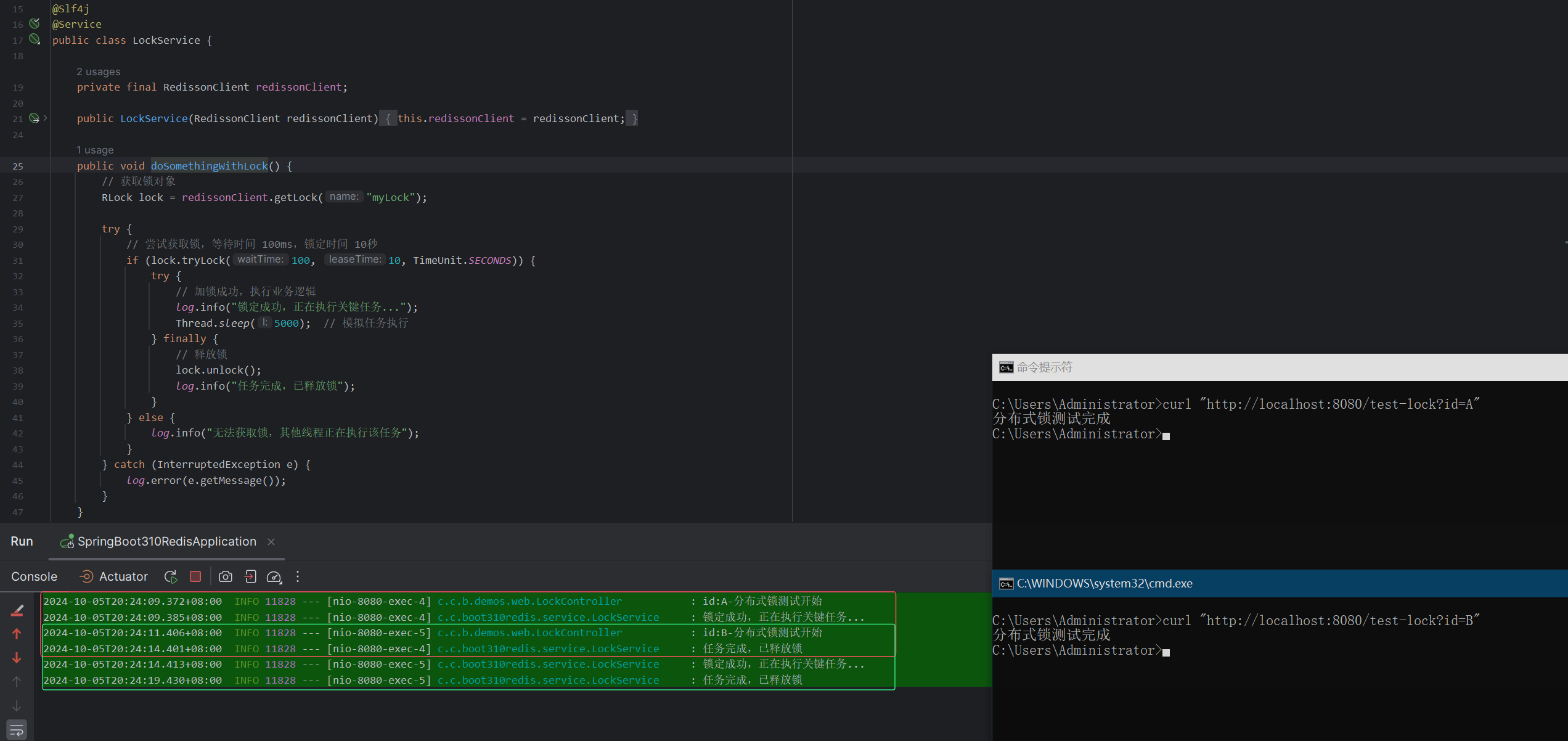Image resolution: width=1568 pixels, height=741 pixels.
Task: Click the curl test-lock?id=B command text
Action: [x=1321, y=620]
